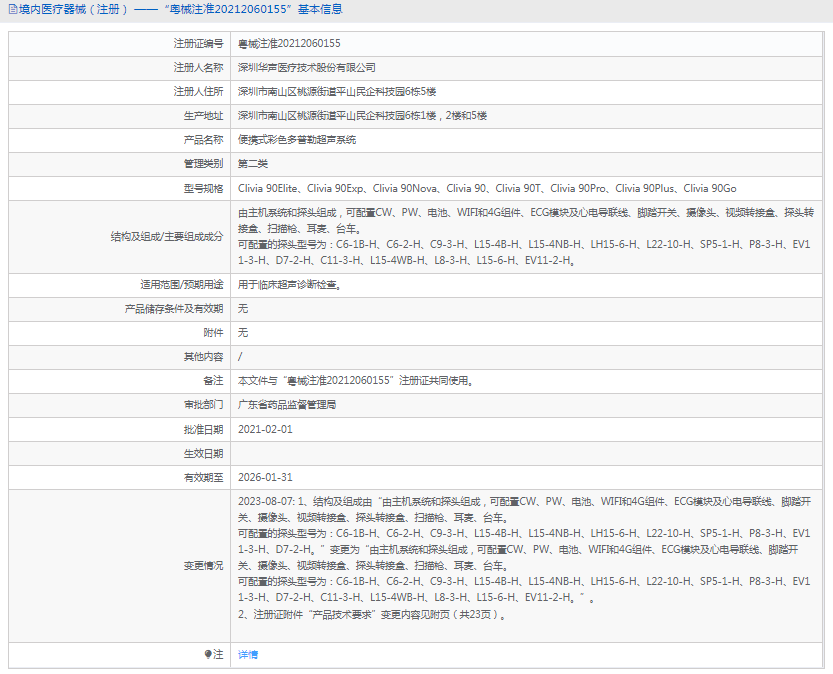Select approval date 2021-02-01
This screenshot has width=833, height=674.
[x=265, y=429]
